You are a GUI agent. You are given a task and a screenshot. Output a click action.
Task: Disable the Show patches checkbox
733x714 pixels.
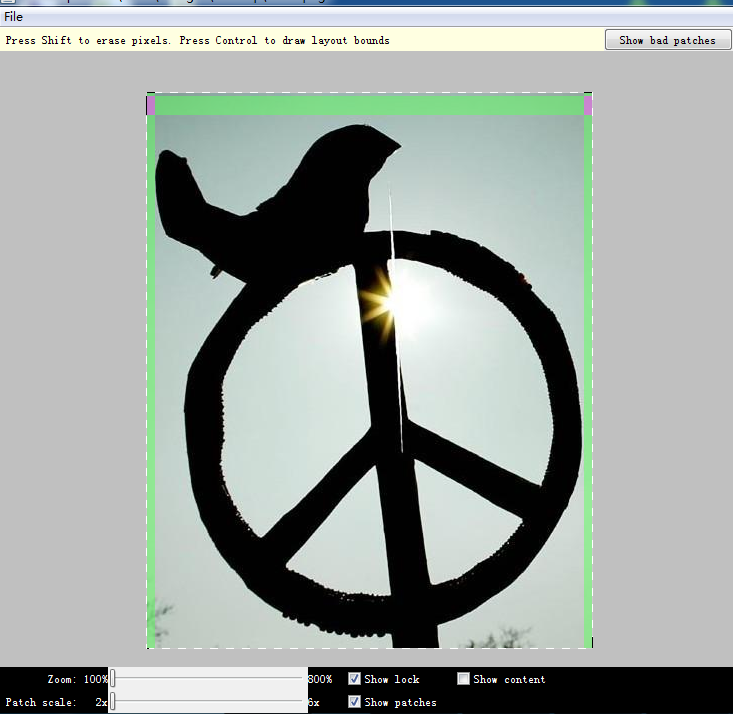[354, 702]
